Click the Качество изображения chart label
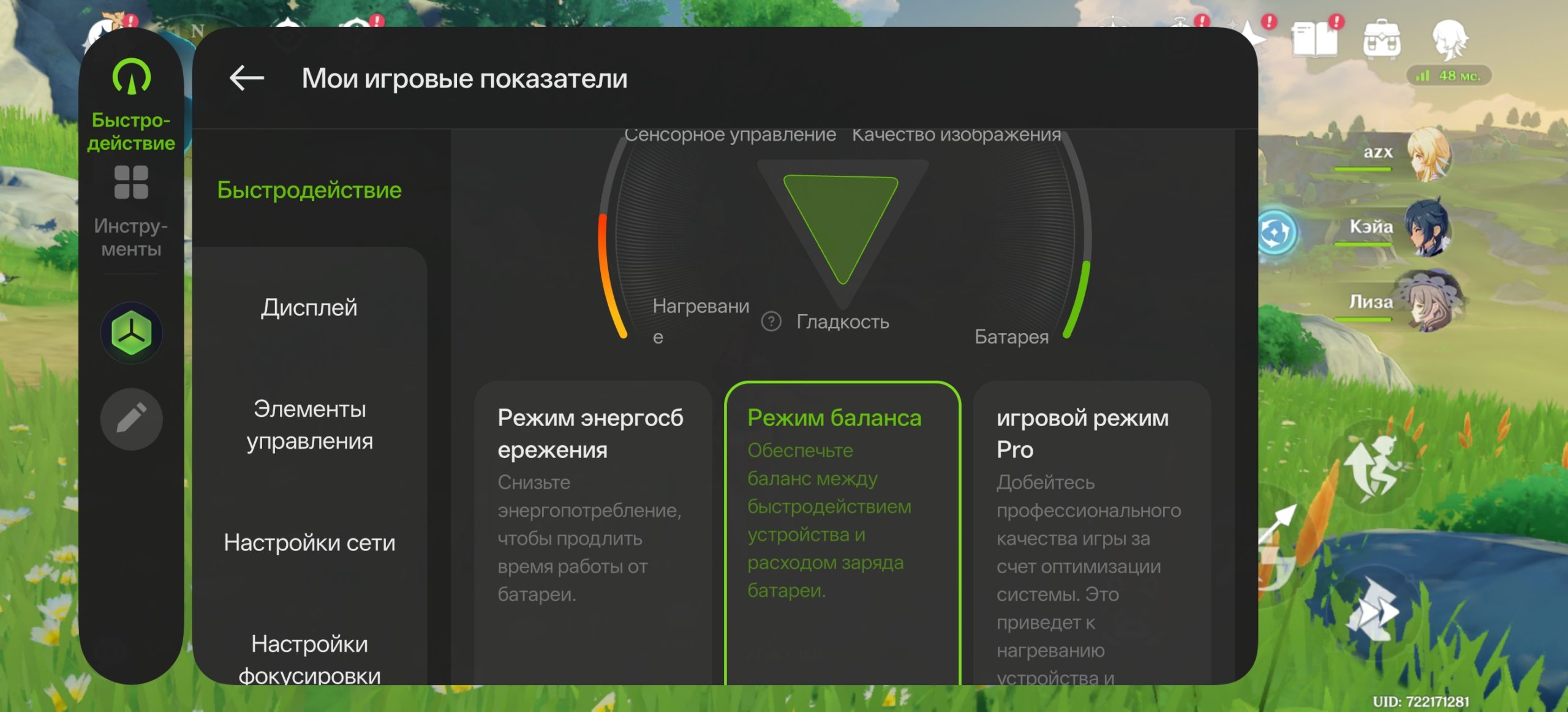The image size is (1568, 712). click(x=957, y=135)
